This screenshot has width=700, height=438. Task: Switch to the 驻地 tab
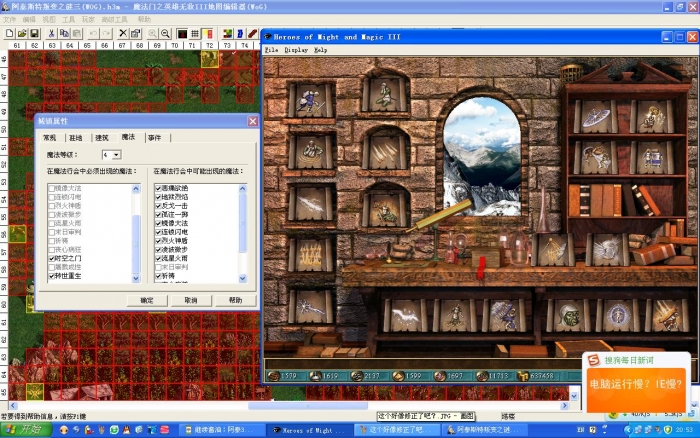(76, 138)
